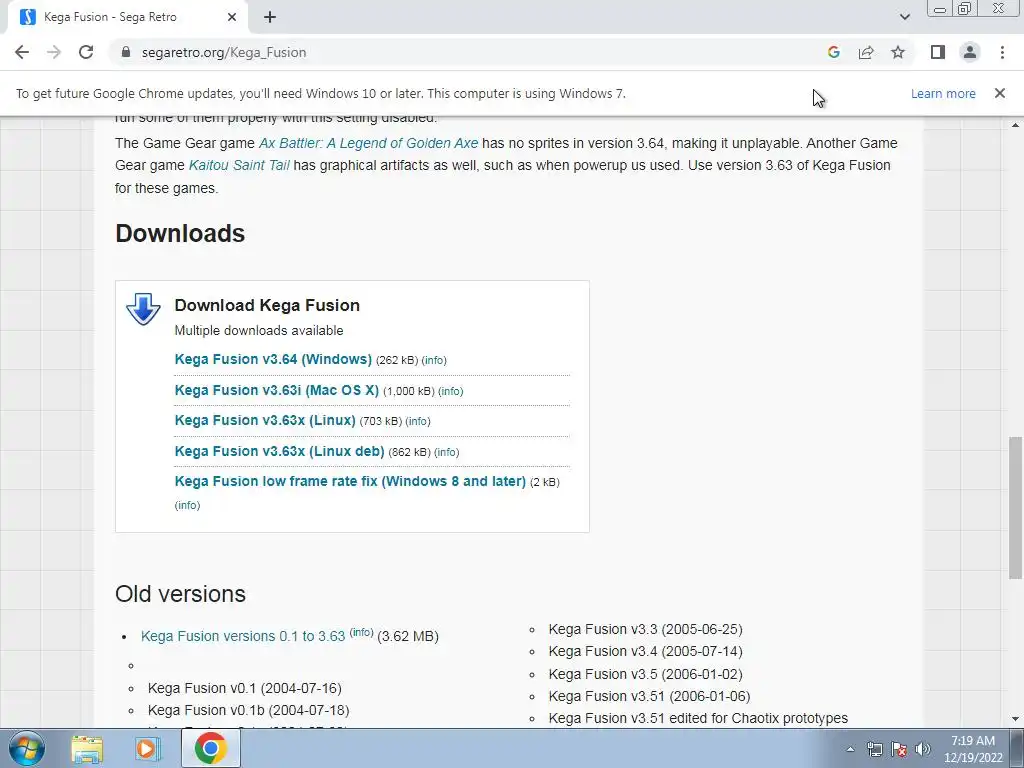Download Kega Fusion v3.63x (Linux deb)
Screen dimensions: 1024x768
(280, 451)
